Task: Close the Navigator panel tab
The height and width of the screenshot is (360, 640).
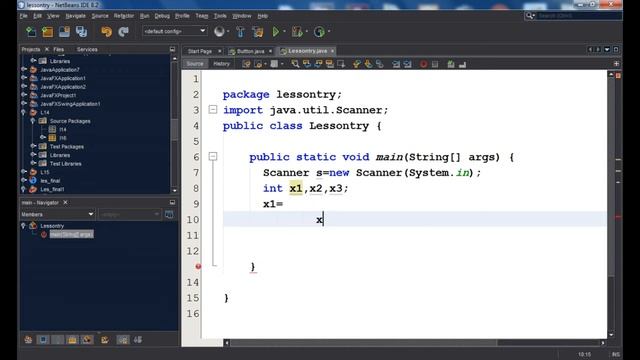Action: pos(65,202)
